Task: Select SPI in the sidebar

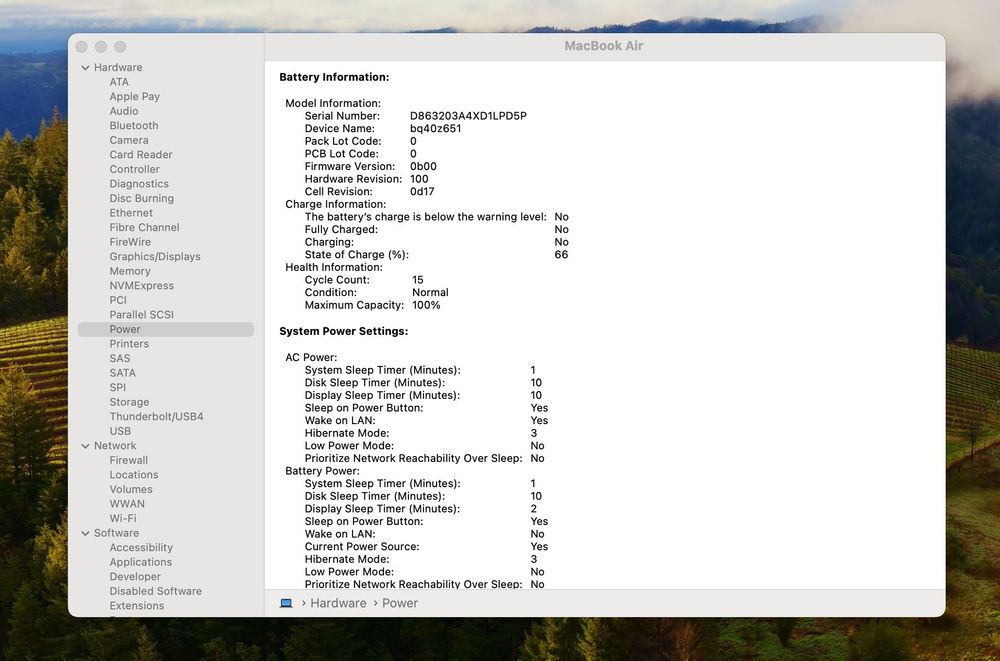Action: pyautogui.click(x=117, y=387)
